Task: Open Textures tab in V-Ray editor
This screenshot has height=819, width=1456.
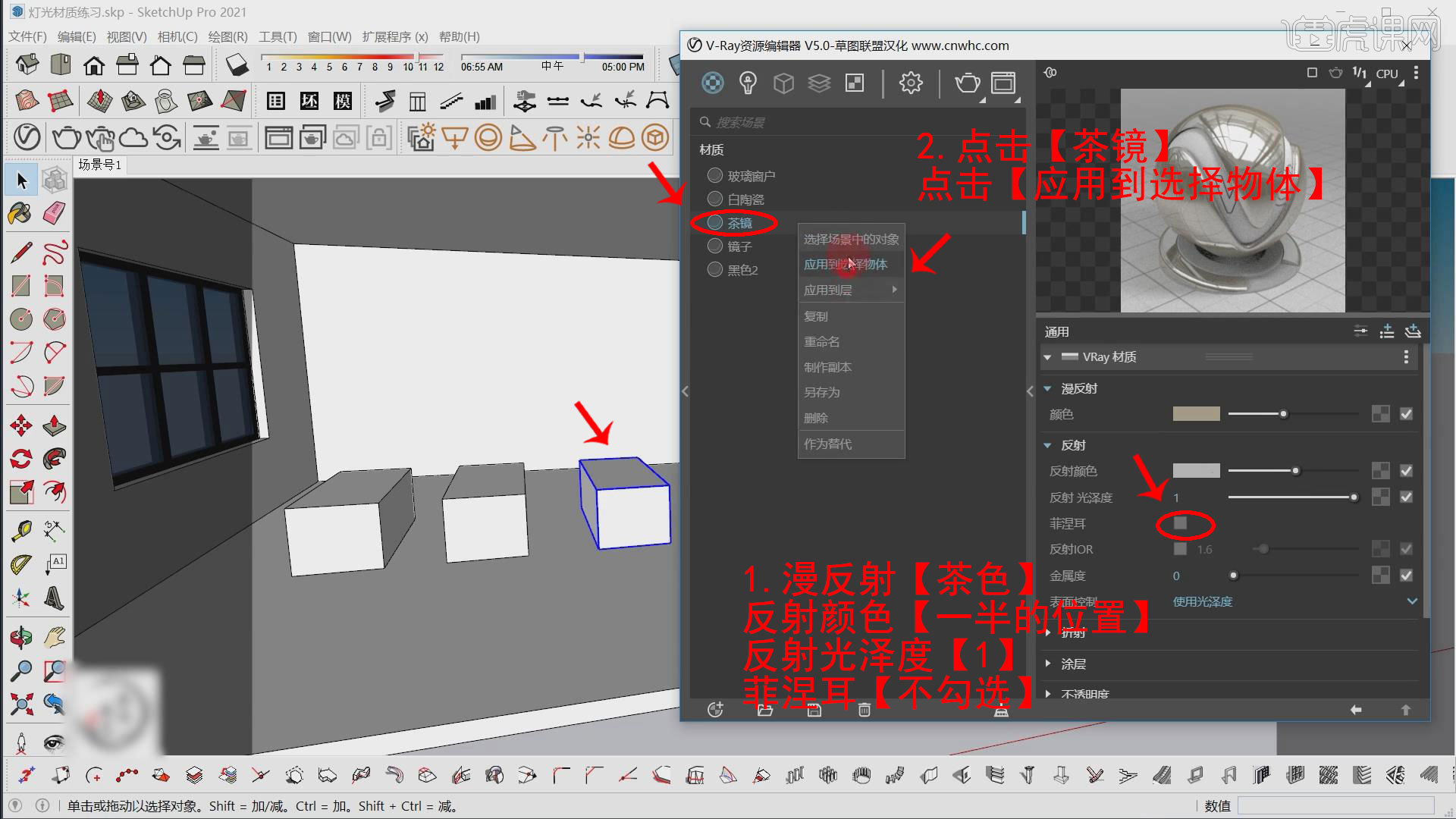Action: click(855, 83)
